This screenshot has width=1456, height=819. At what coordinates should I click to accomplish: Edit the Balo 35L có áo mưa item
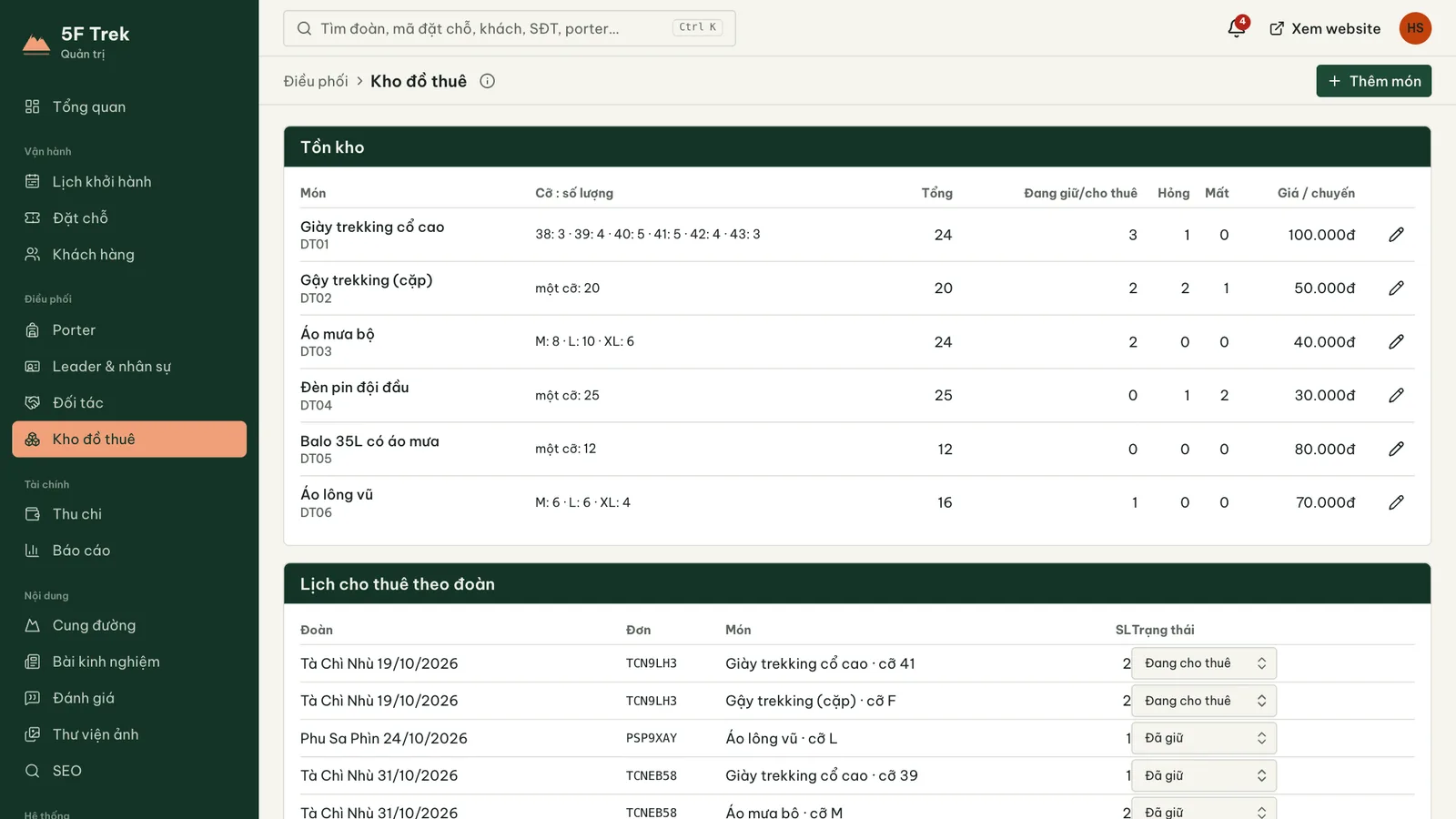tap(1397, 449)
